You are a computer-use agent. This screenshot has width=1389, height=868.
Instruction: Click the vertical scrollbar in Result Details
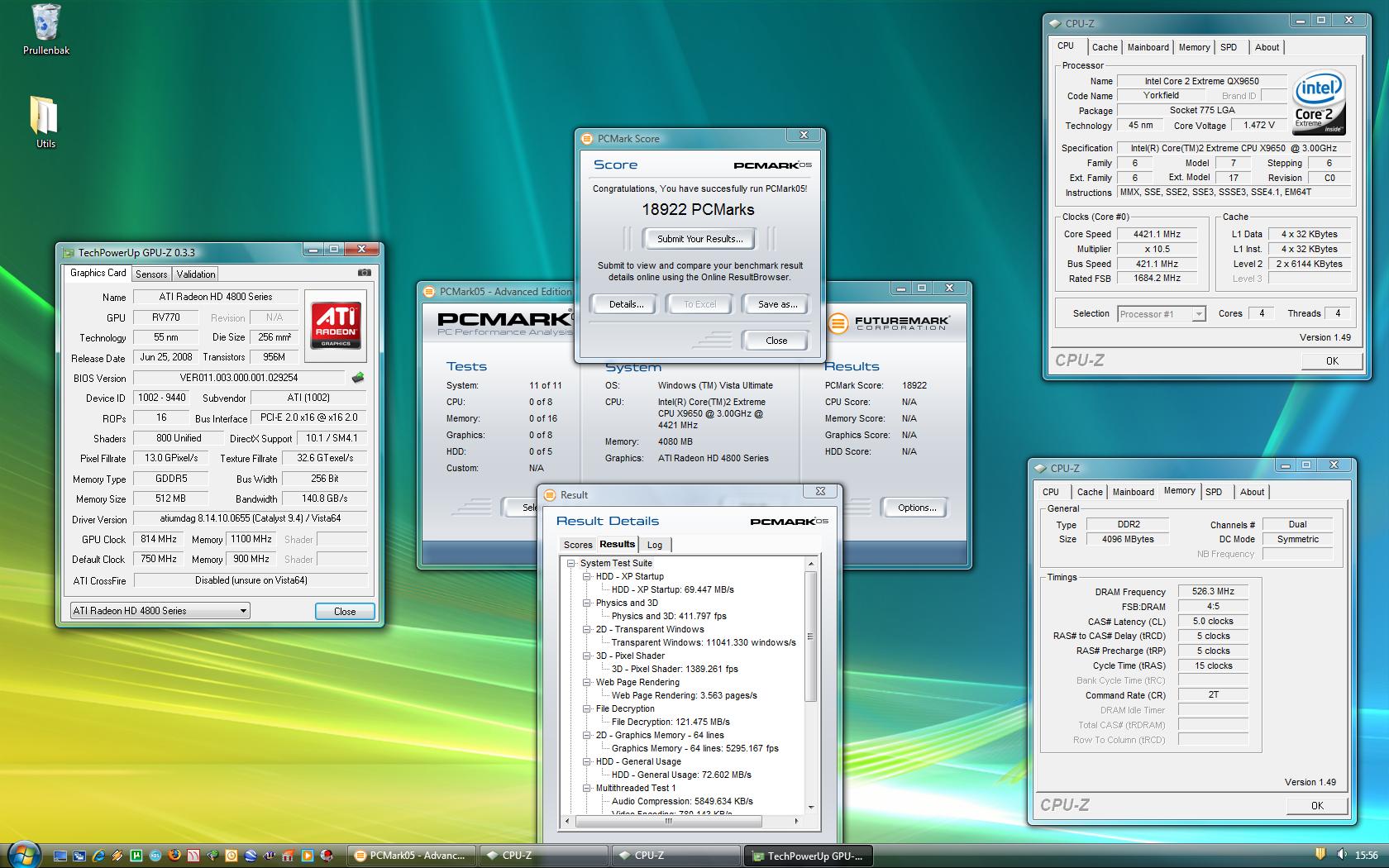(x=811, y=637)
